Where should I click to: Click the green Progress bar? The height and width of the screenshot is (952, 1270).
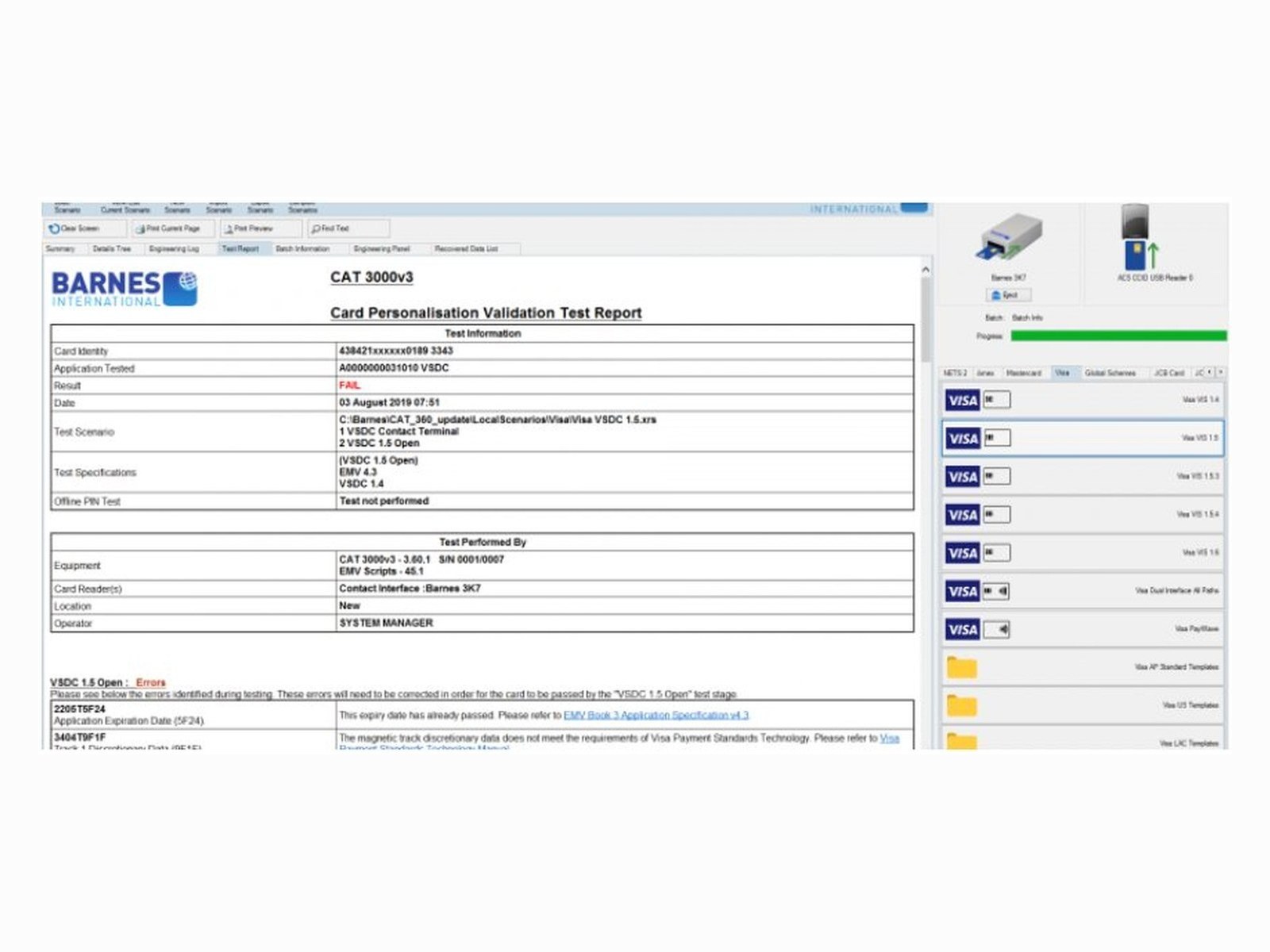tap(1118, 336)
